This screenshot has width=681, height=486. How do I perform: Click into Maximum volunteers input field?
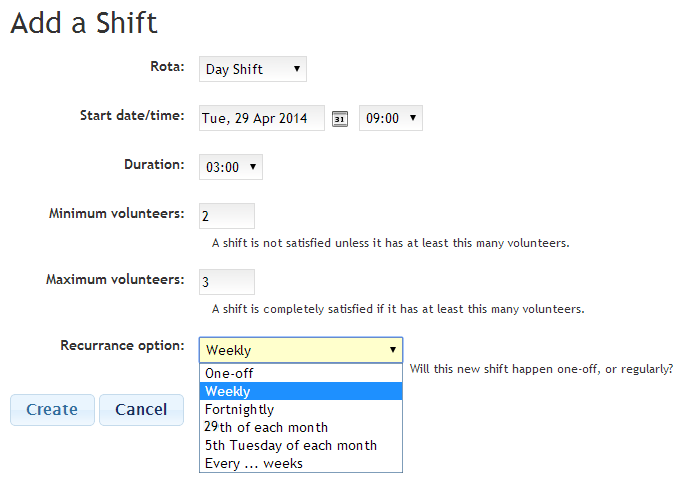coord(227,282)
